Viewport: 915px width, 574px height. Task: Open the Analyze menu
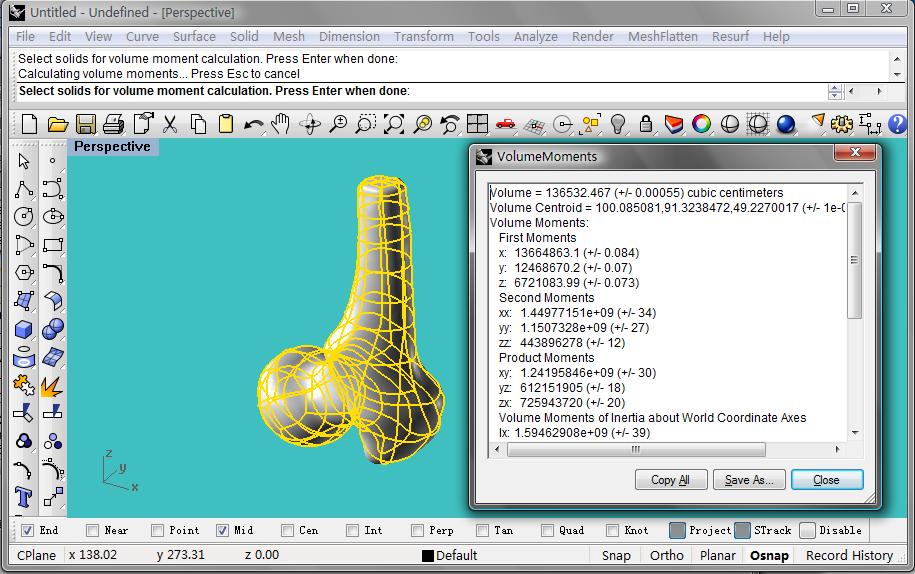point(535,36)
